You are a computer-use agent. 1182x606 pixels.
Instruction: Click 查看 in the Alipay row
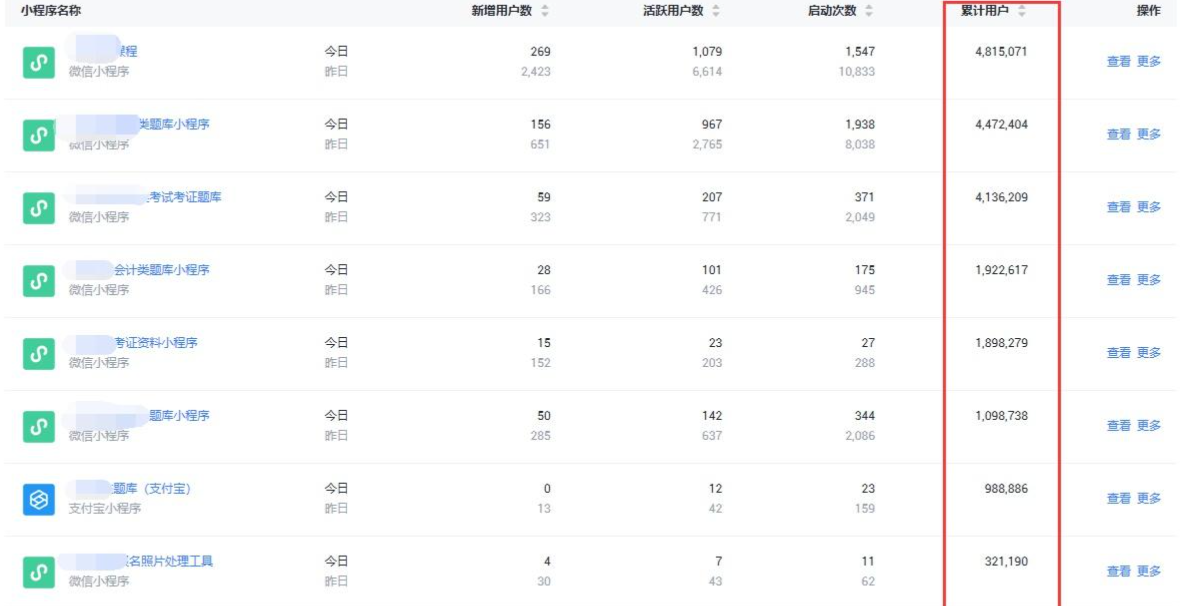1119,498
